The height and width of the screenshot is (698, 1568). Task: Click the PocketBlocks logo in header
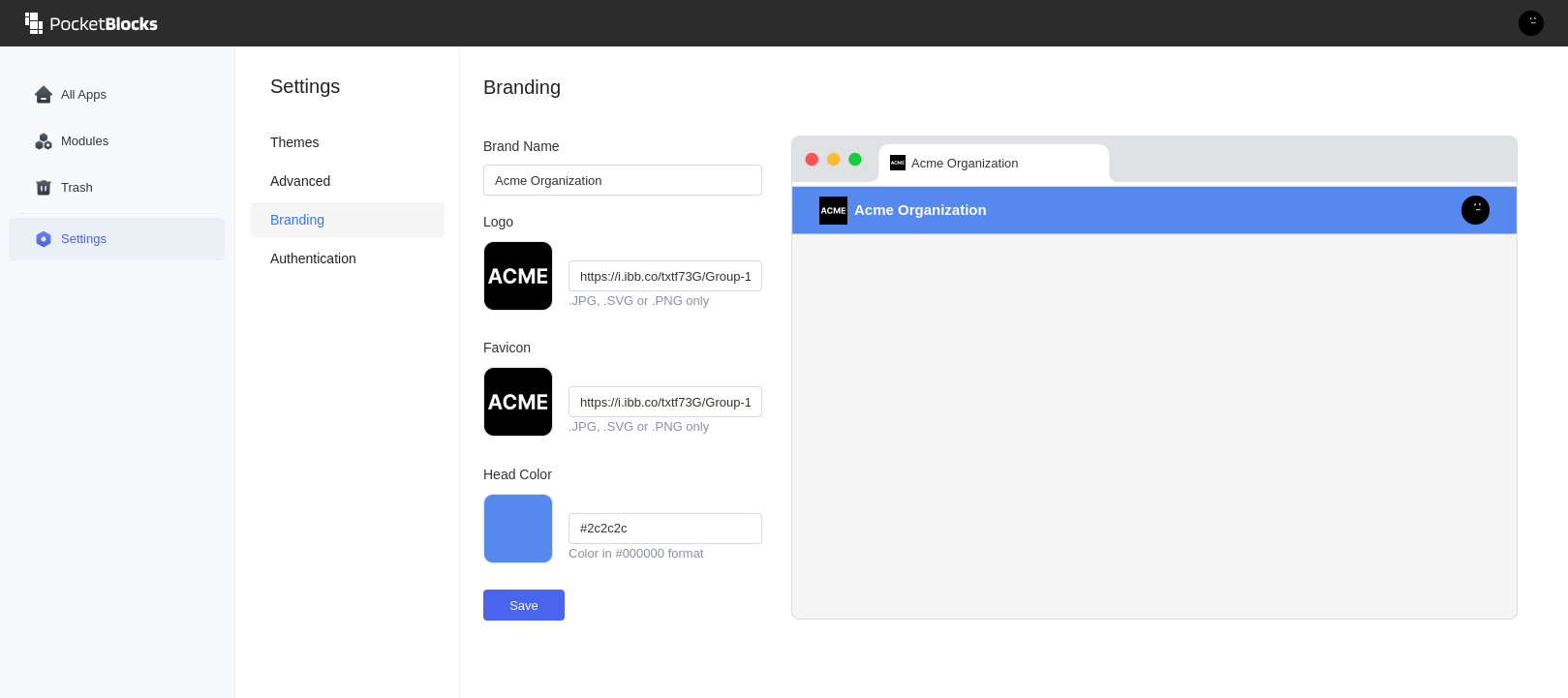pos(91,23)
